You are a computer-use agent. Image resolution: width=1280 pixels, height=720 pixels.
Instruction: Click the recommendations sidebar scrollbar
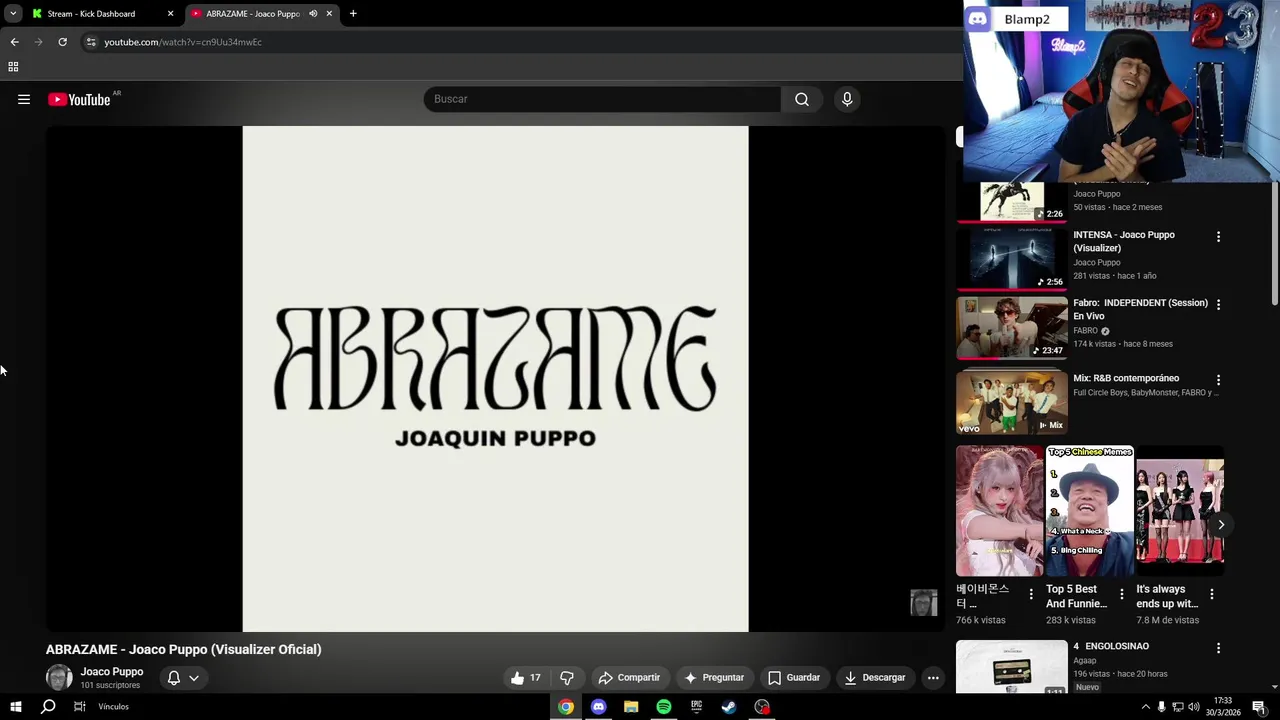pyautogui.click(x=1274, y=245)
